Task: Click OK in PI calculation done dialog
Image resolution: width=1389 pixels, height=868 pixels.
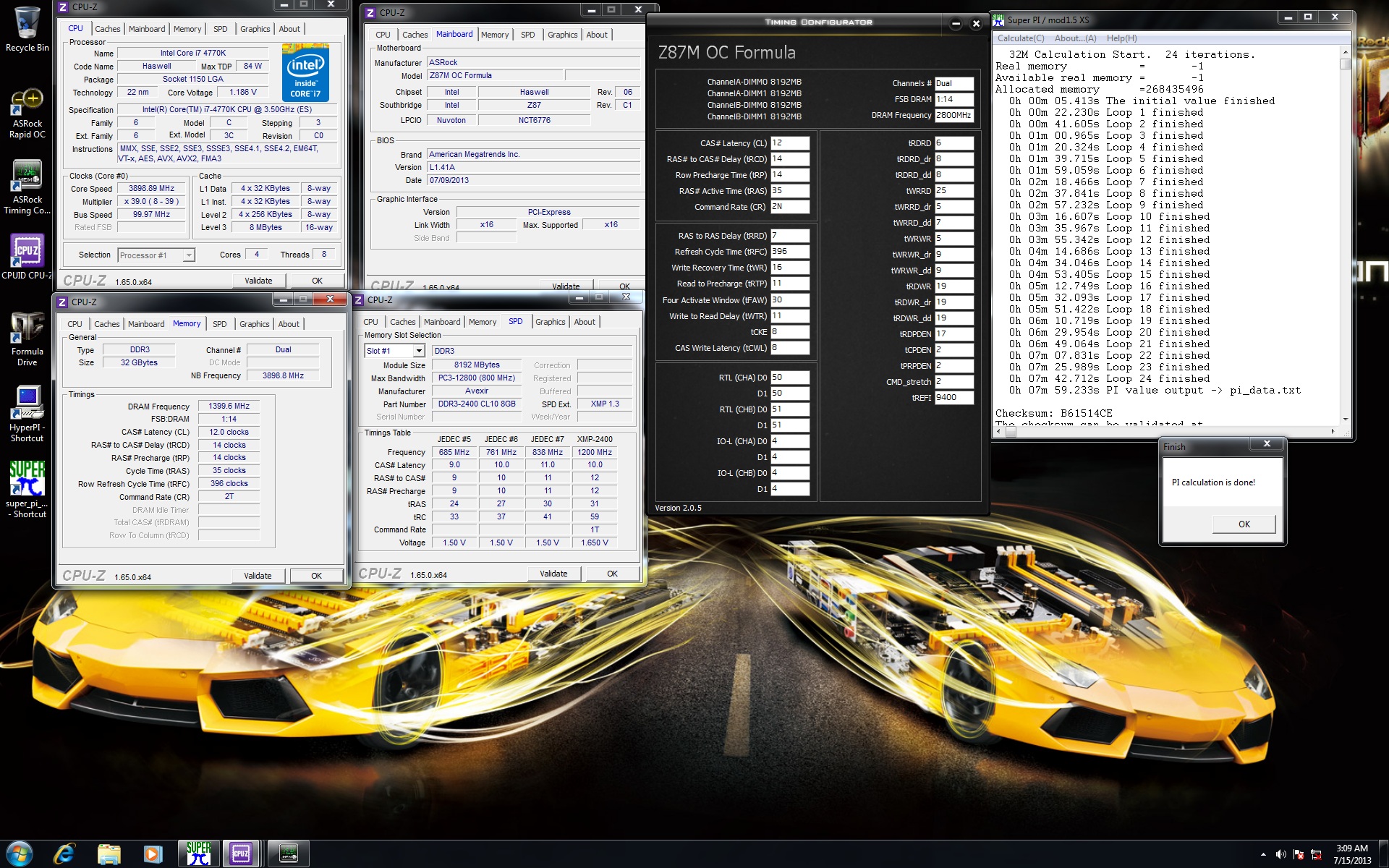Action: pos(1244,524)
